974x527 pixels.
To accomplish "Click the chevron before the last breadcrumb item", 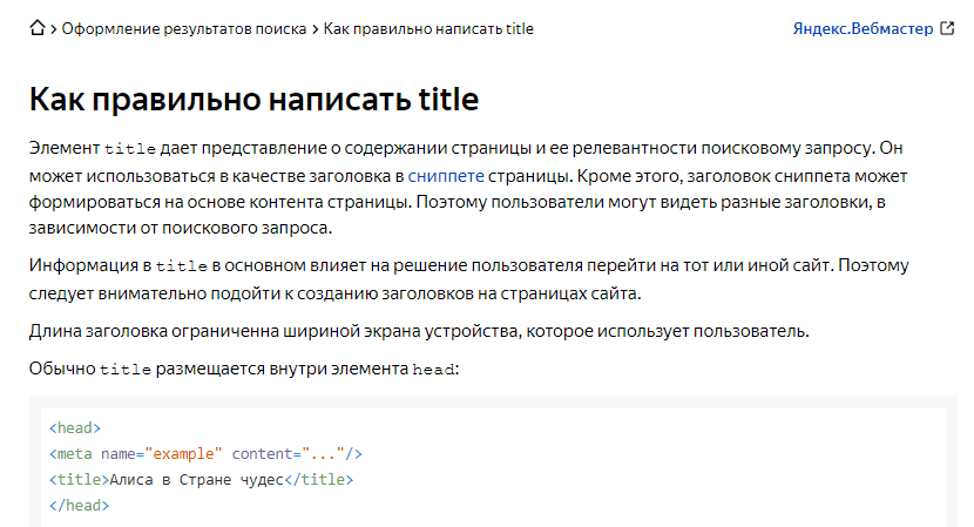I will [x=315, y=29].
